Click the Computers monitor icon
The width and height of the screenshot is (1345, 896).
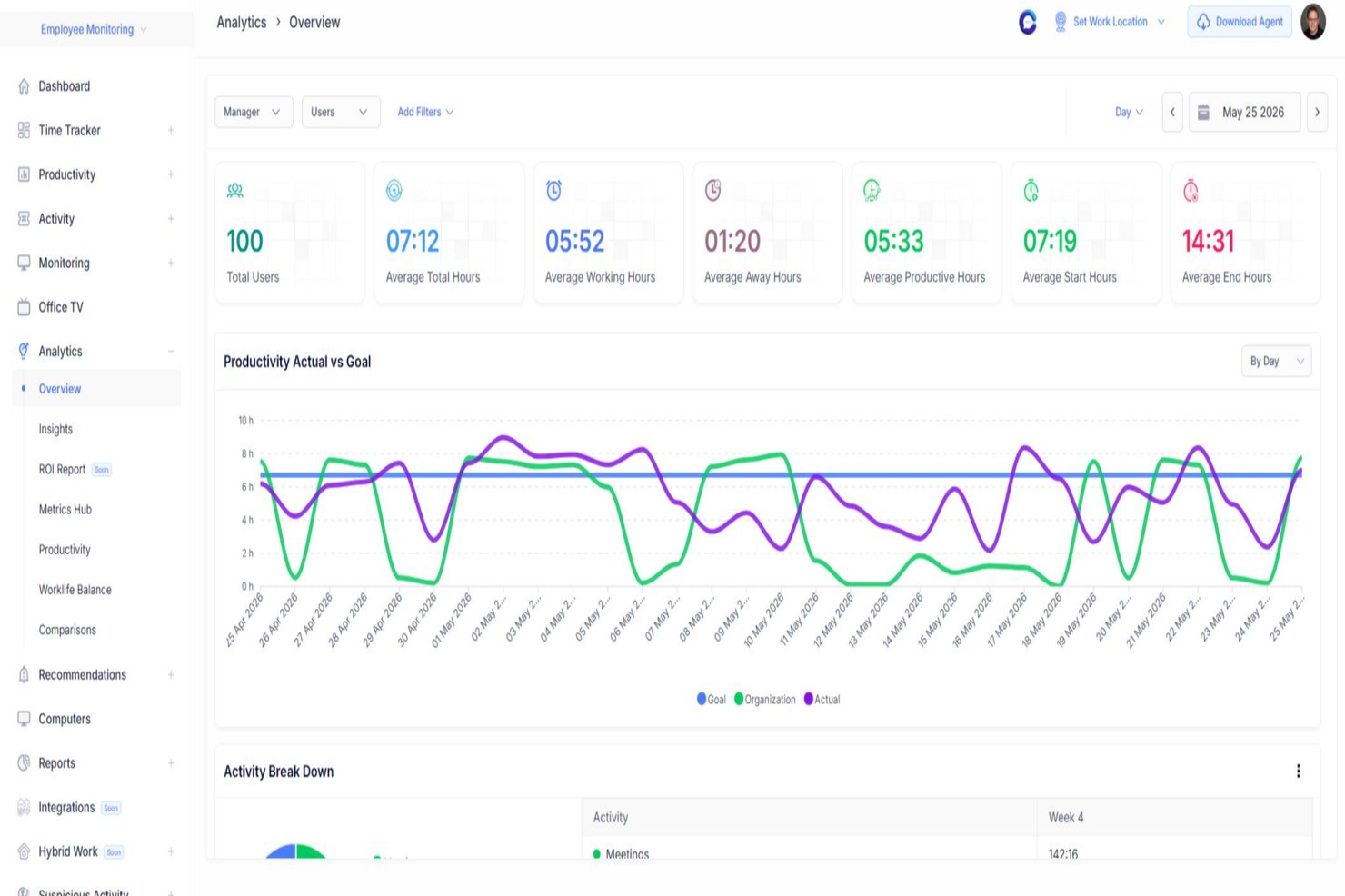point(24,719)
